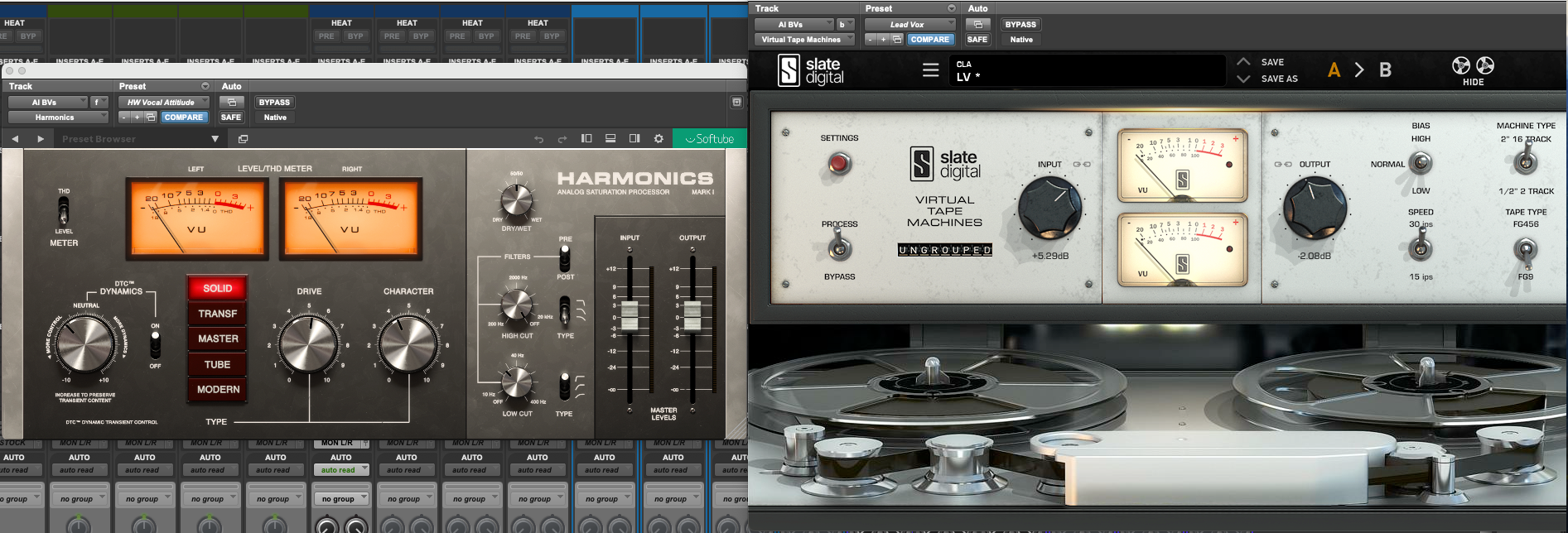Open Virtual Tape Machines plugin selector dropdown
The image size is (1568, 533).
[x=803, y=40]
